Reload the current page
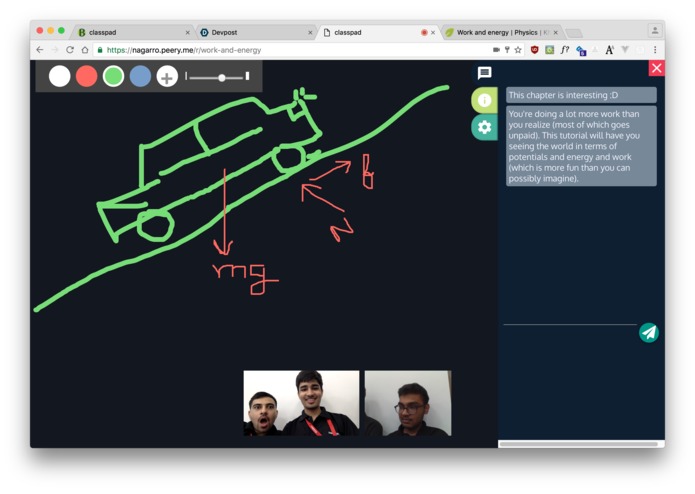Screen dimensions: 695x494 tap(70, 50)
